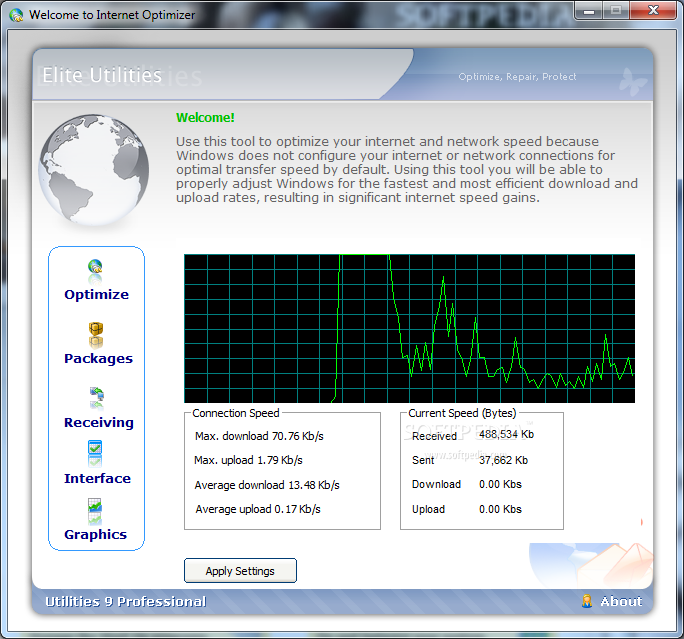Click the 'Optimize, Repair, Protect' slogan
The width and height of the screenshot is (684, 639).
(x=517, y=77)
